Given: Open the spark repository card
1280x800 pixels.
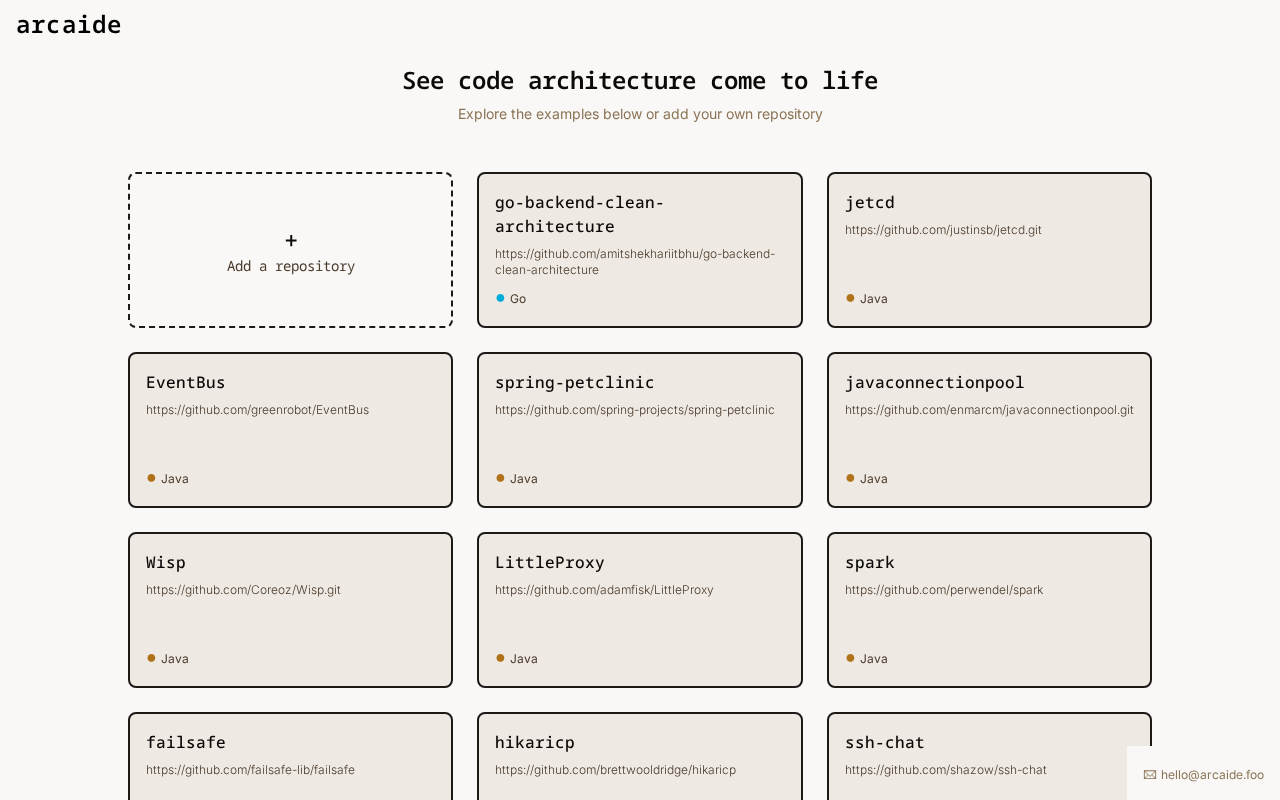Looking at the screenshot, I should pos(989,610).
